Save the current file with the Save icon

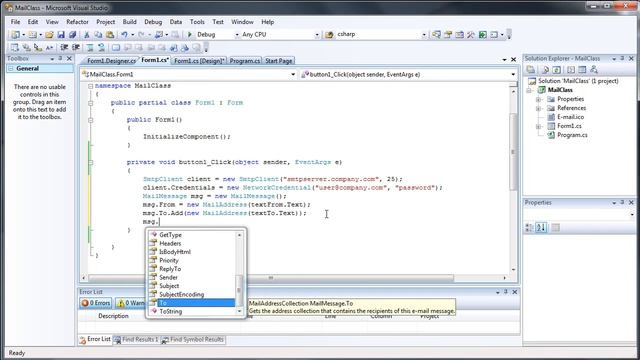coord(61,35)
